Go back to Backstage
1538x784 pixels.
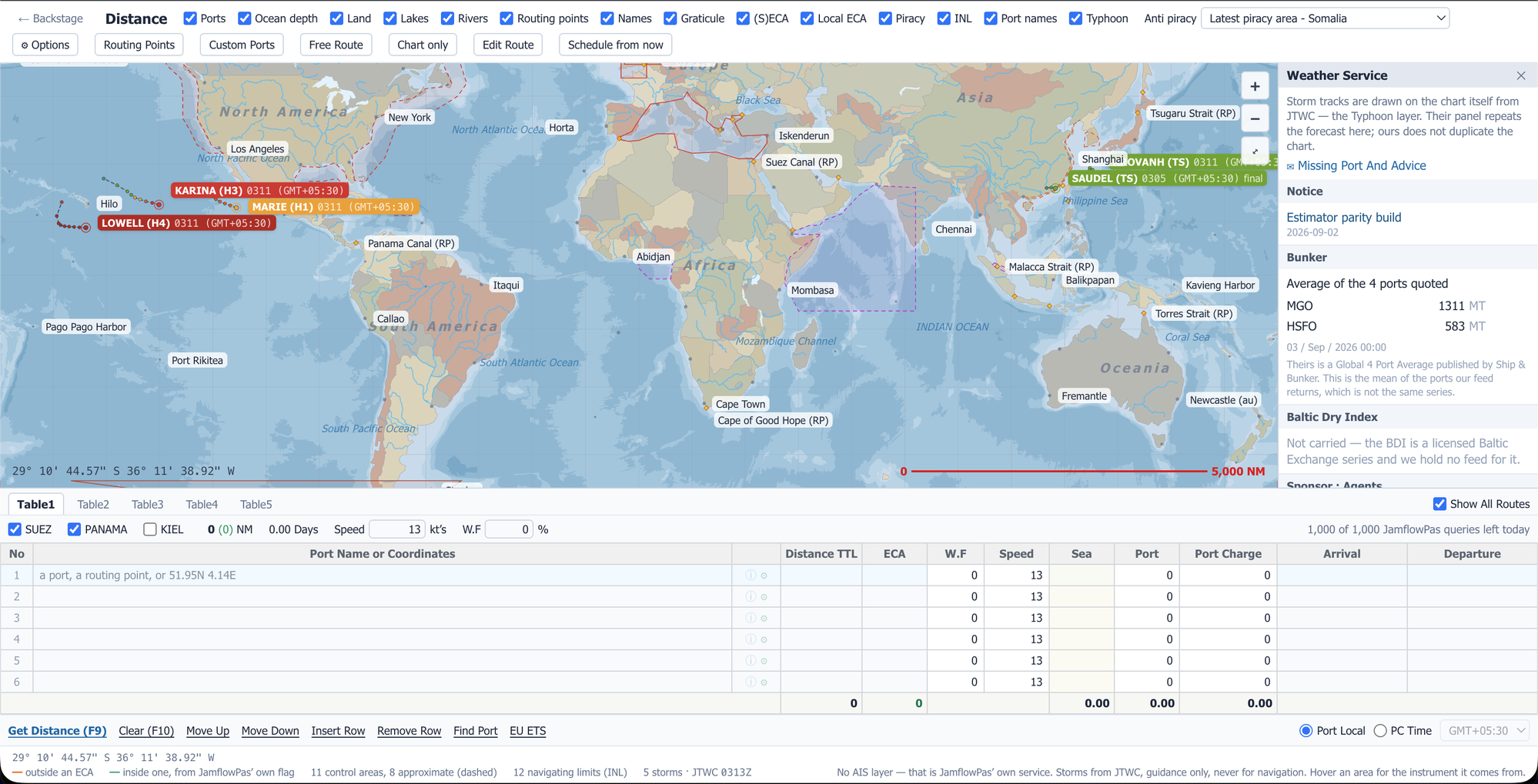[x=50, y=18]
